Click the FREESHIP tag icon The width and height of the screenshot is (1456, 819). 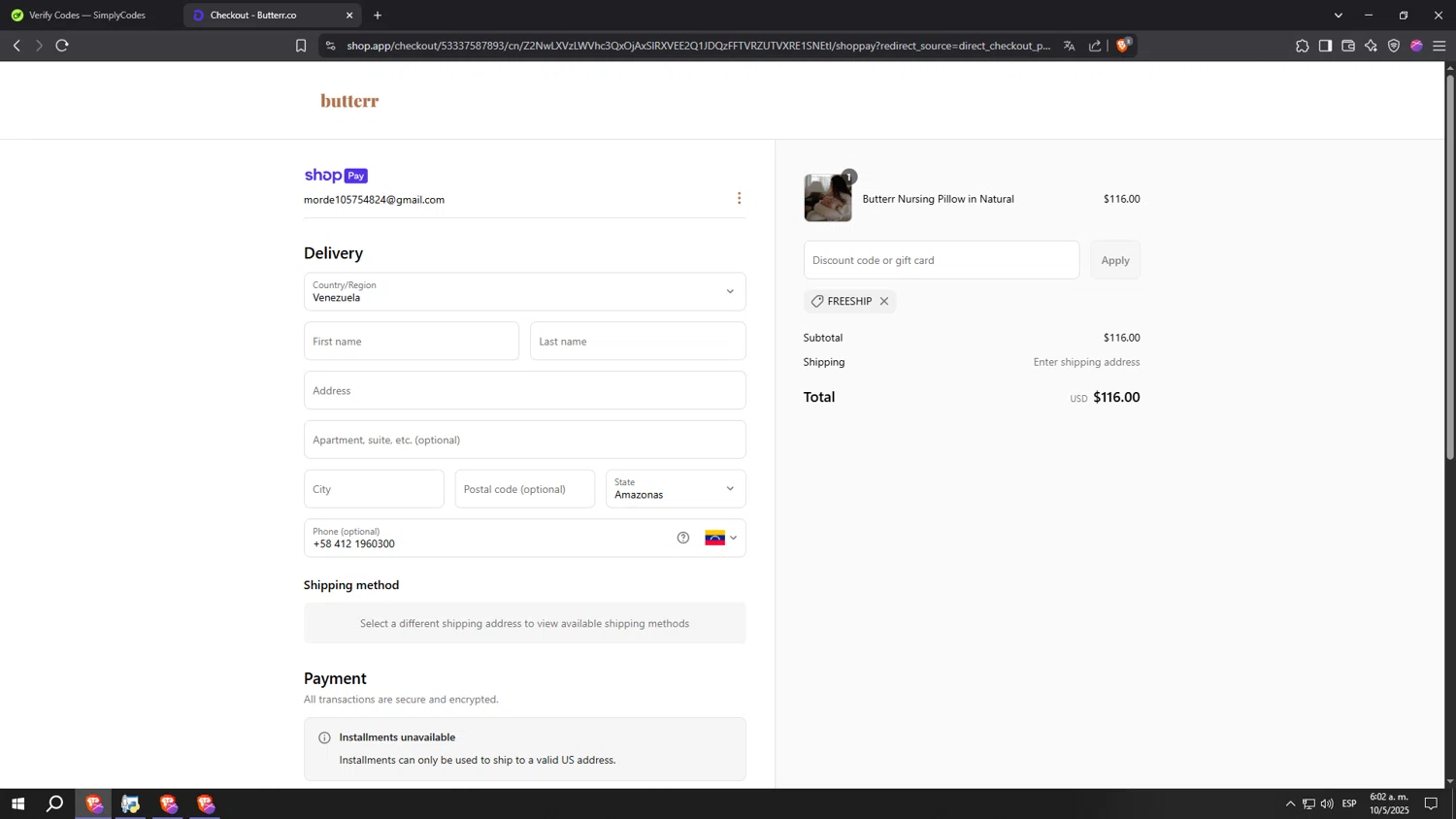coord(817,301)
